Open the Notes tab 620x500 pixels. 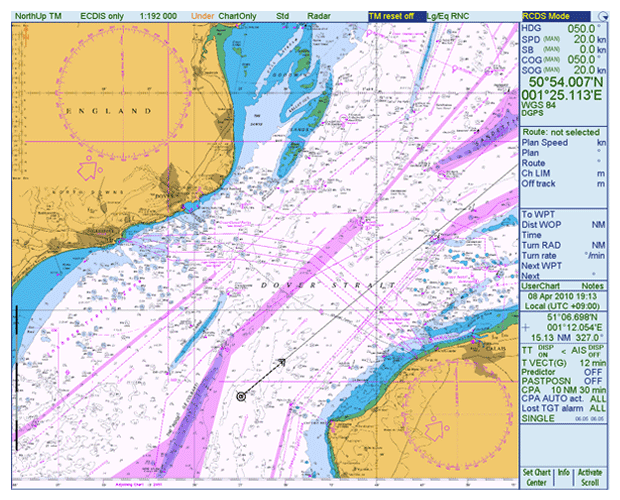[593, 287]
